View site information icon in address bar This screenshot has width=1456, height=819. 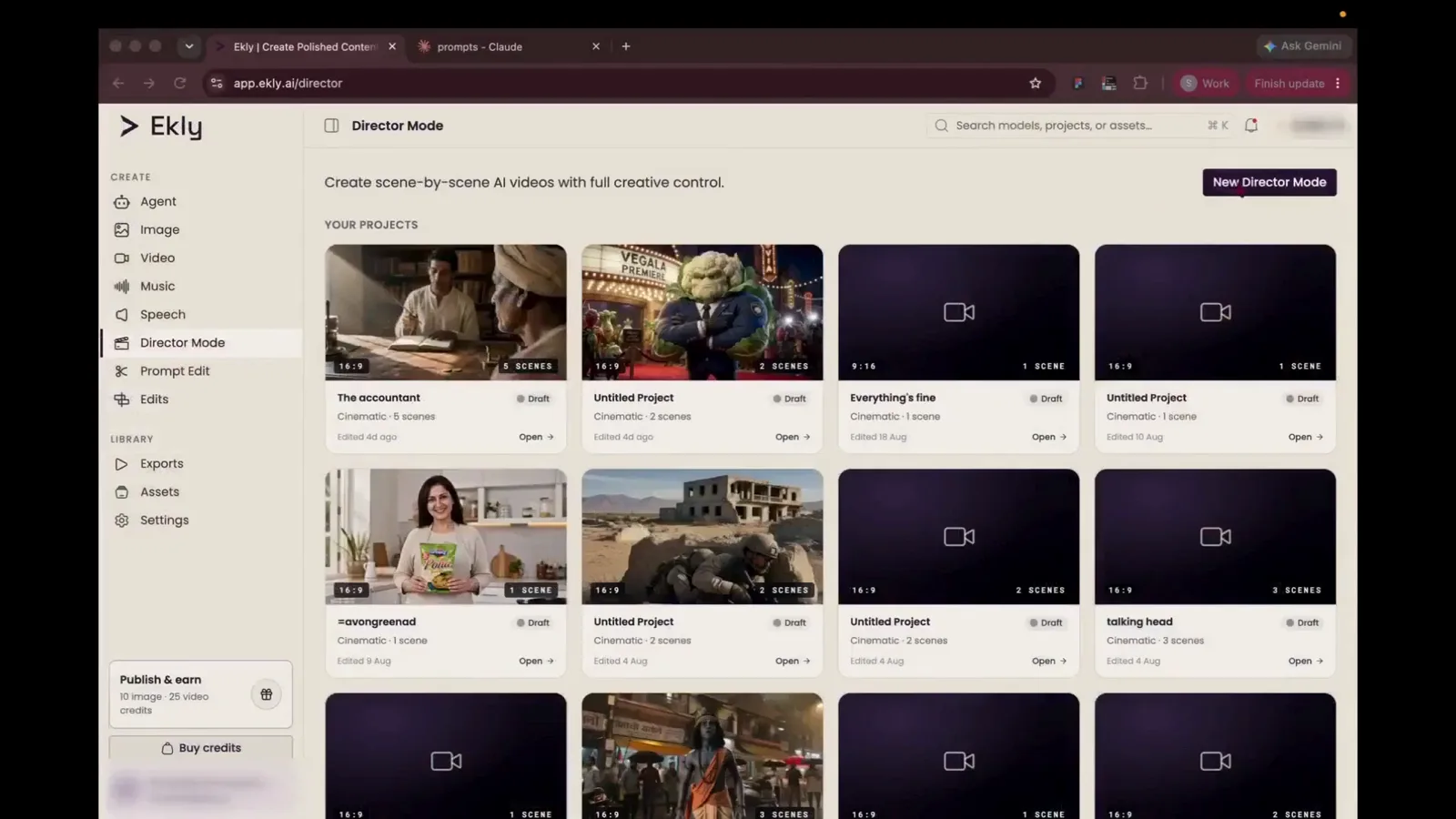tap(216, 83)
